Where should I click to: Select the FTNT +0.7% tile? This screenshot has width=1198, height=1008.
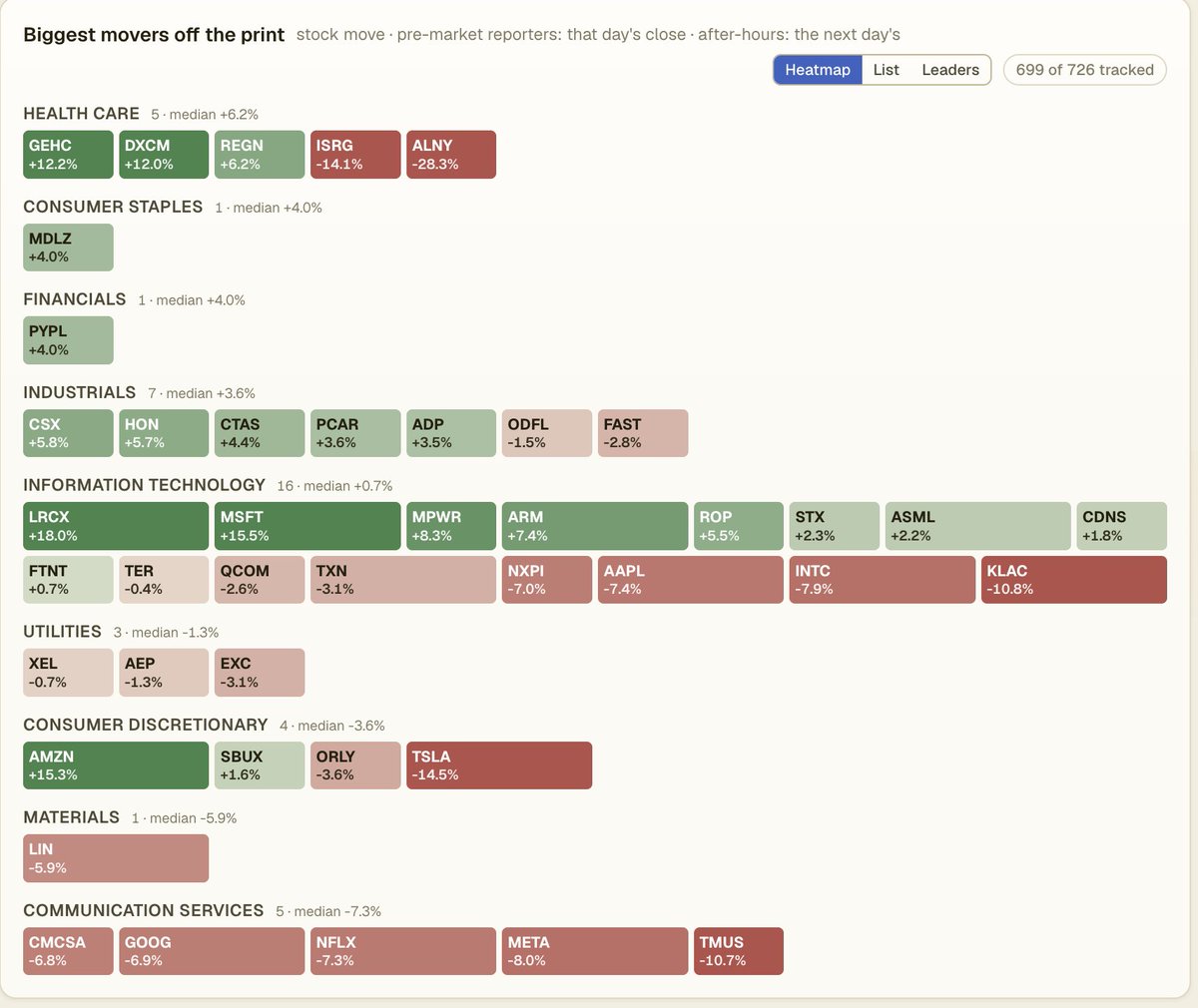pyautogui.click(x=68, y=580)
